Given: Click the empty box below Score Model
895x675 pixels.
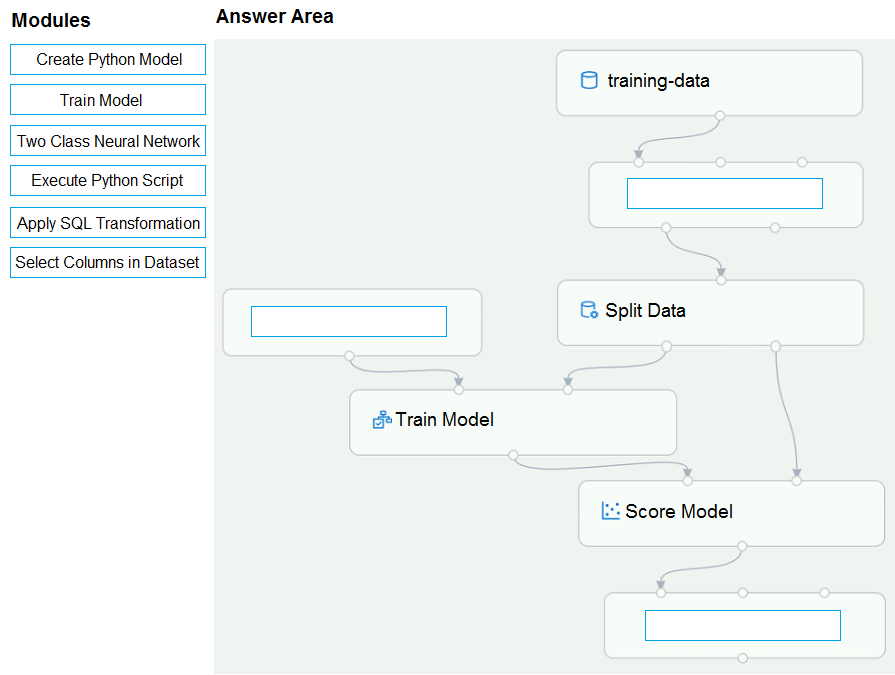Looking at the screenshot, I should click(x=743, y=625).
